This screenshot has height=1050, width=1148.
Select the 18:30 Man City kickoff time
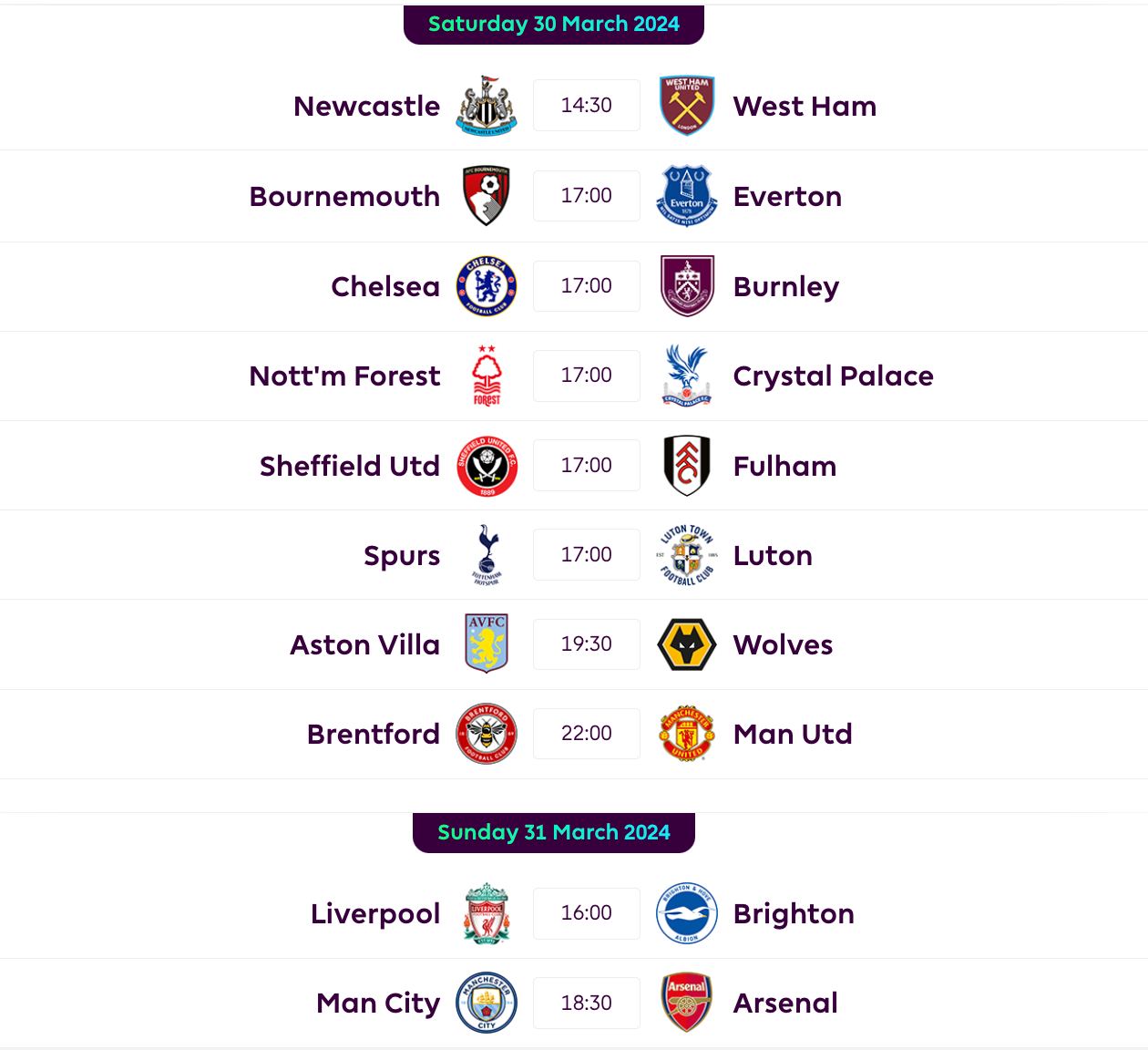(x=586, y=1003)
